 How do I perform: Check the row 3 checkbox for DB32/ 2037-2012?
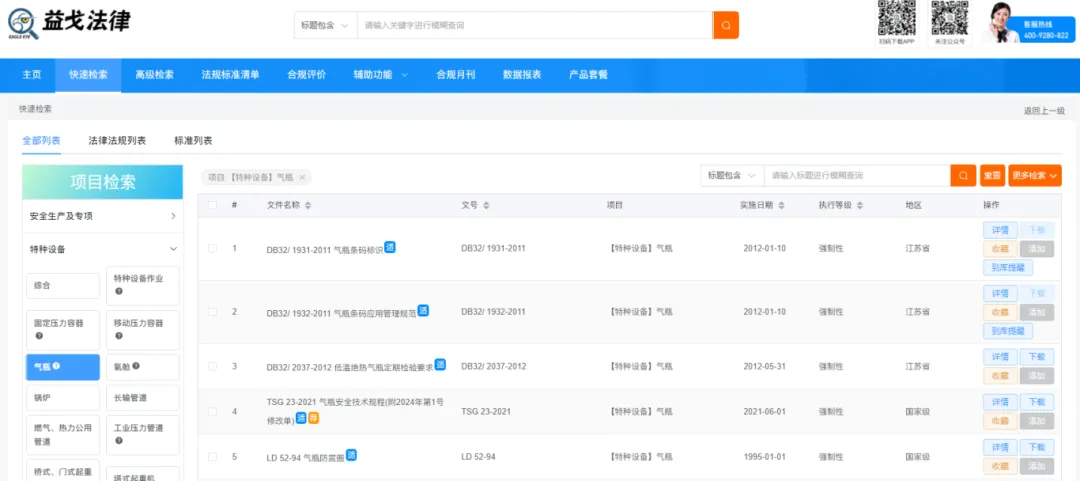point(212,366)
